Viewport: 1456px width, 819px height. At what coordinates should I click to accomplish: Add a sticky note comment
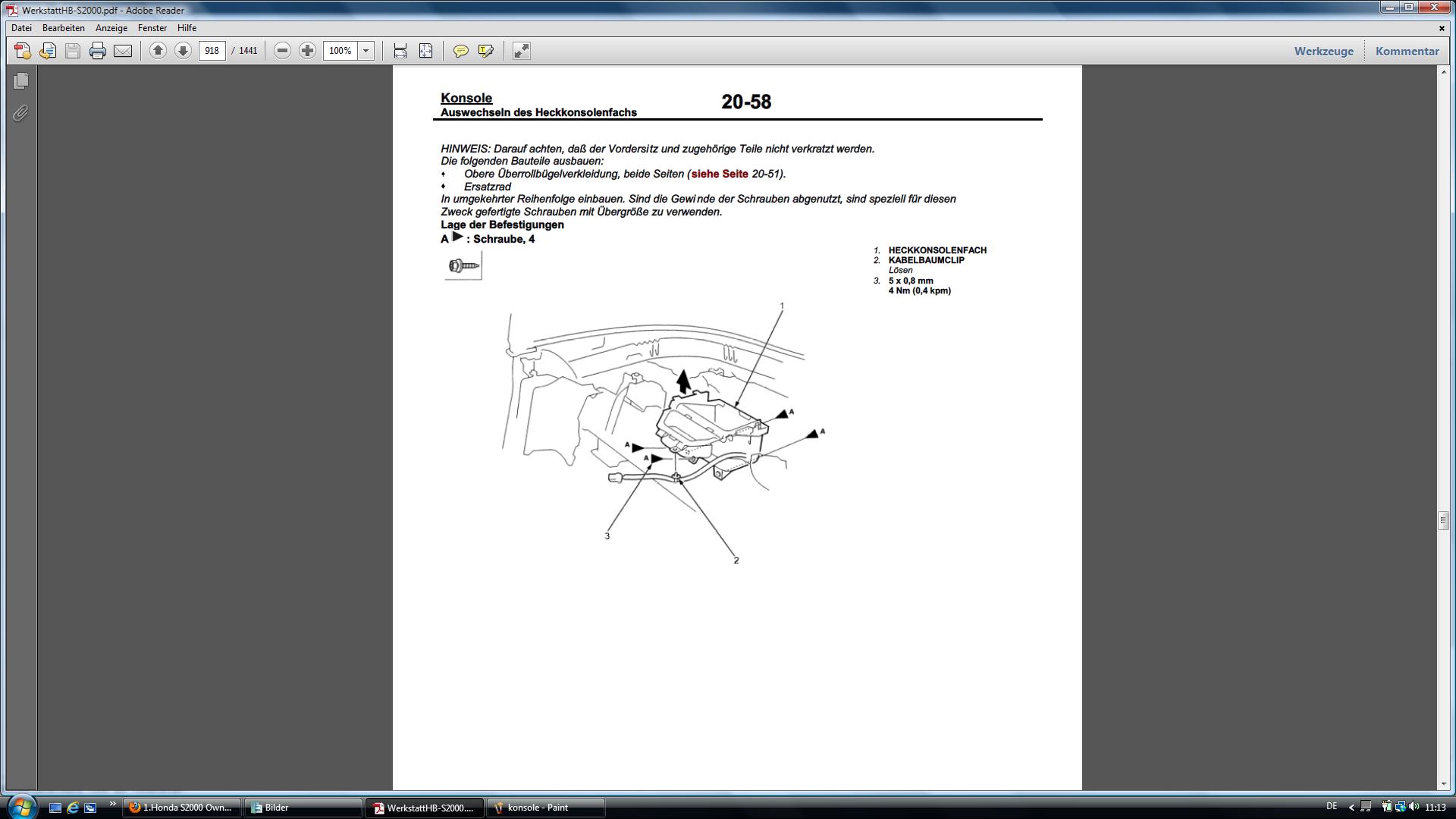coord(460,51)
